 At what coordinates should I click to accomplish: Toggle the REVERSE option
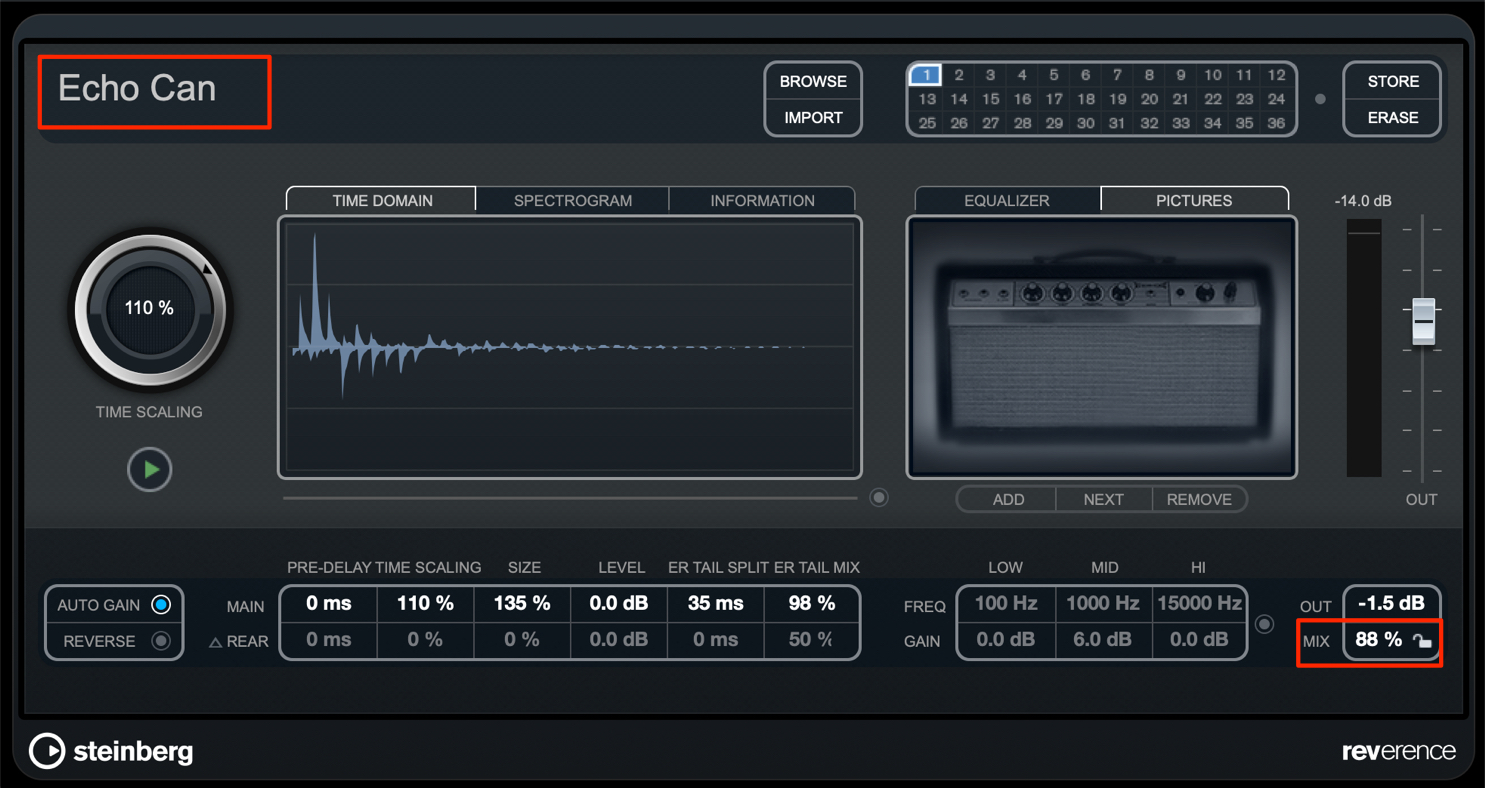(160, 641)
